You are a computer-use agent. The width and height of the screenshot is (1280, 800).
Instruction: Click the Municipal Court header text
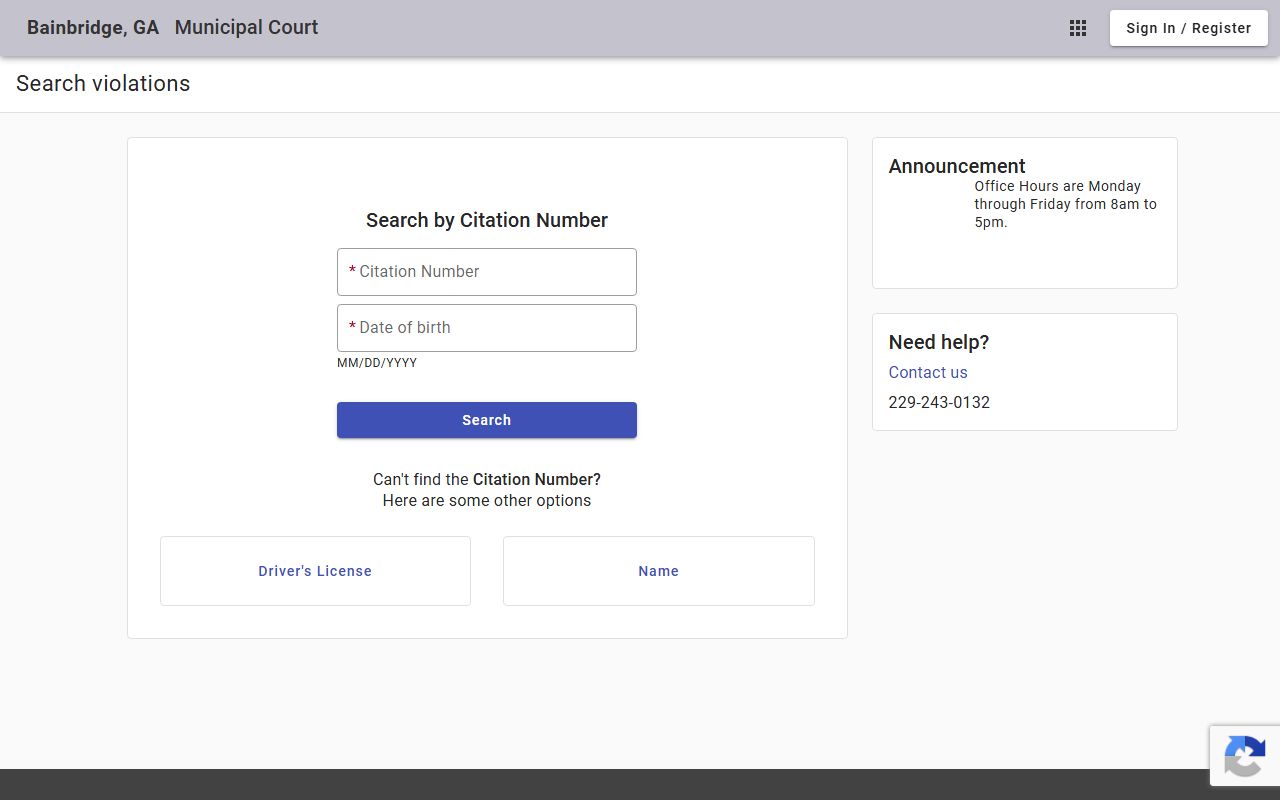pos(246,28)
